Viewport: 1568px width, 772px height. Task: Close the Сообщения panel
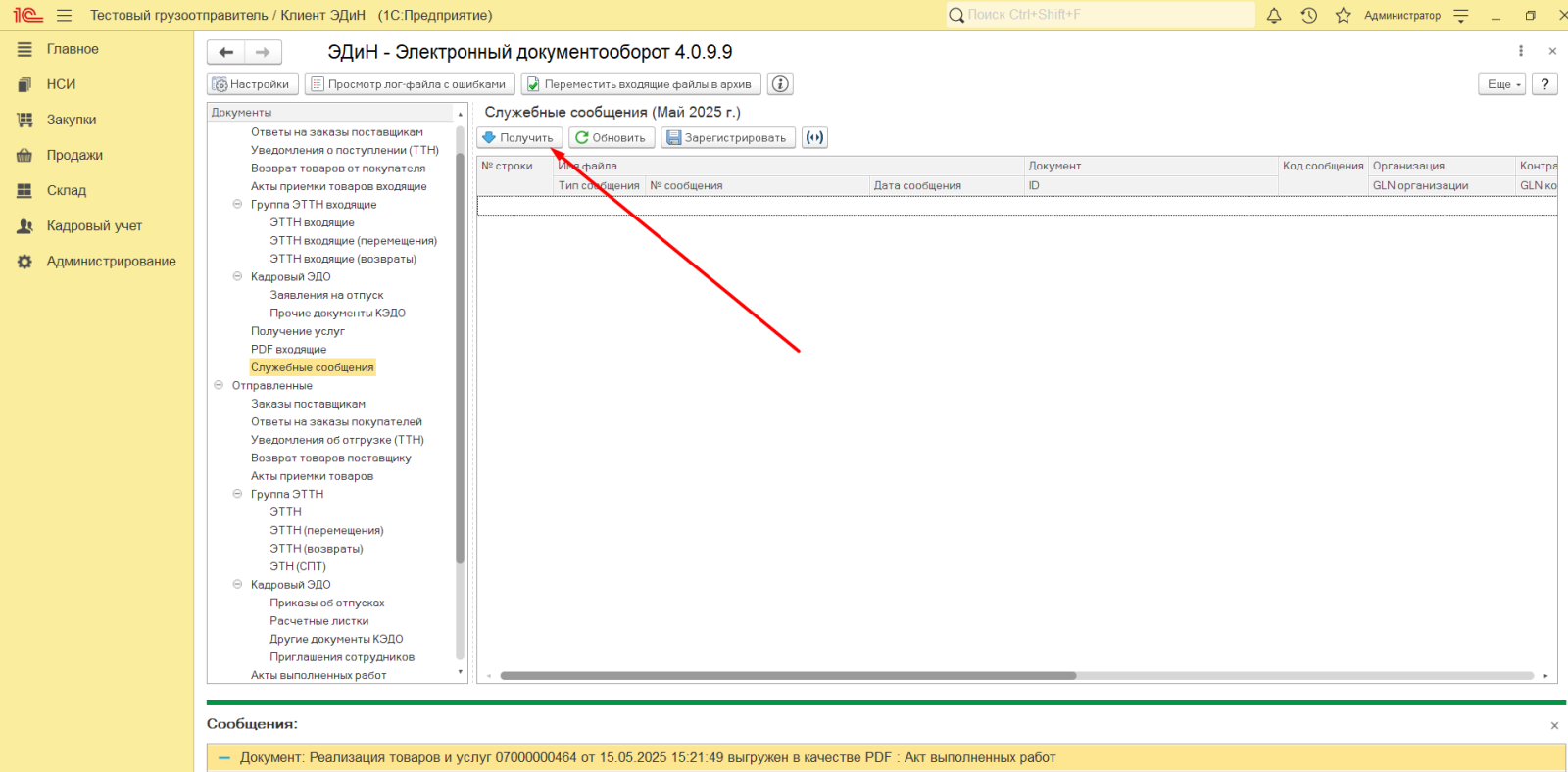(x=1554, y=726)
